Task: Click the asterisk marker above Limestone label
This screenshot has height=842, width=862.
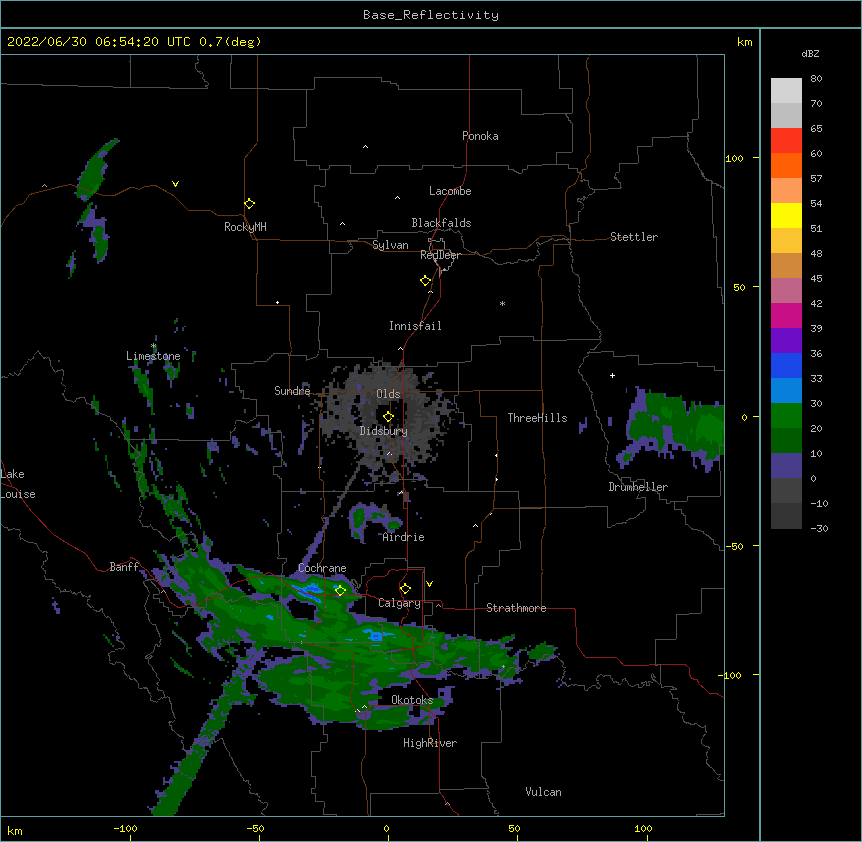Action: click(x=154, y=346)
